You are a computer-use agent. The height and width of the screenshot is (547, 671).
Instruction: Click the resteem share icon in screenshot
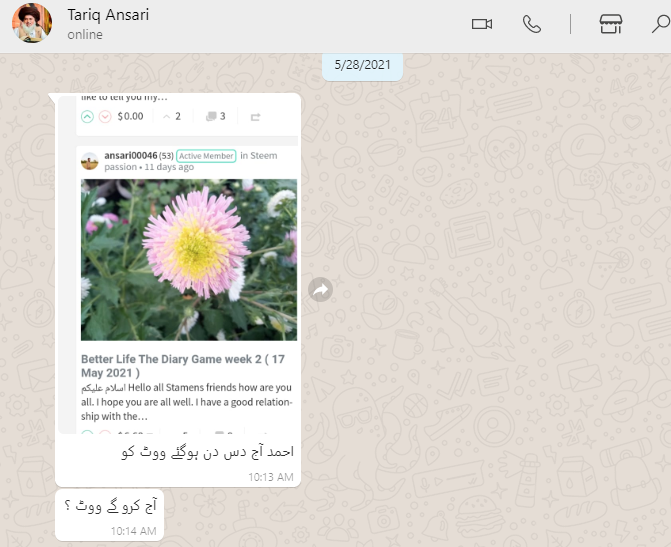pyautogui.click(x=255, y=117)
